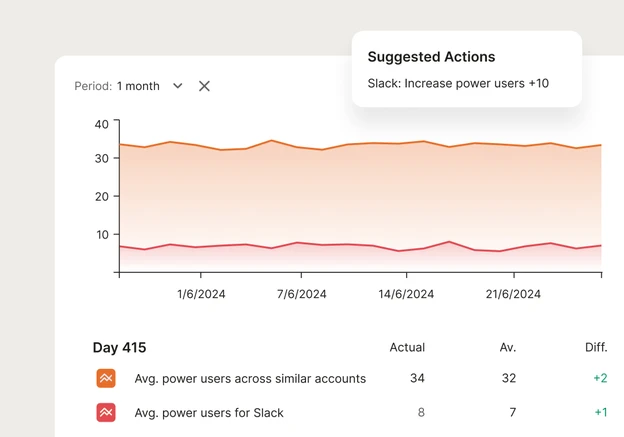Image resolution: width=624 pixels, height=437 pixels.
Task: Click the 30 y-axis label
Action: tap(101, 158)
